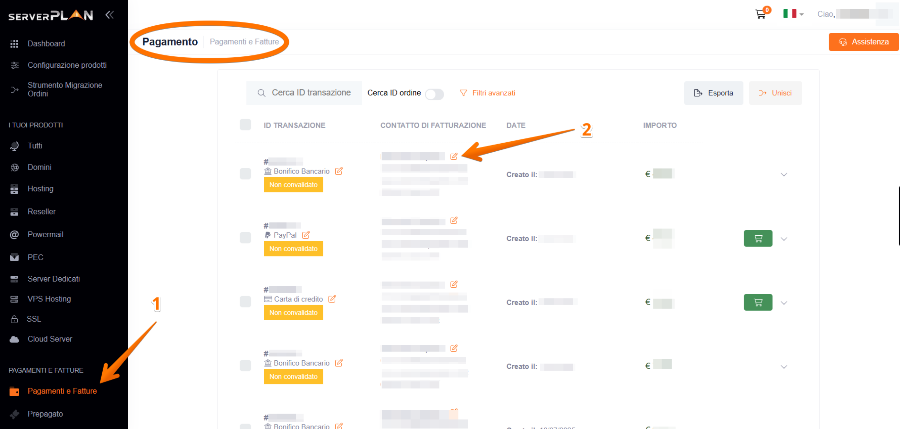The image size is (900, 429).
Task: Click green cart button on PayPal row
Action: coord(757,238)
